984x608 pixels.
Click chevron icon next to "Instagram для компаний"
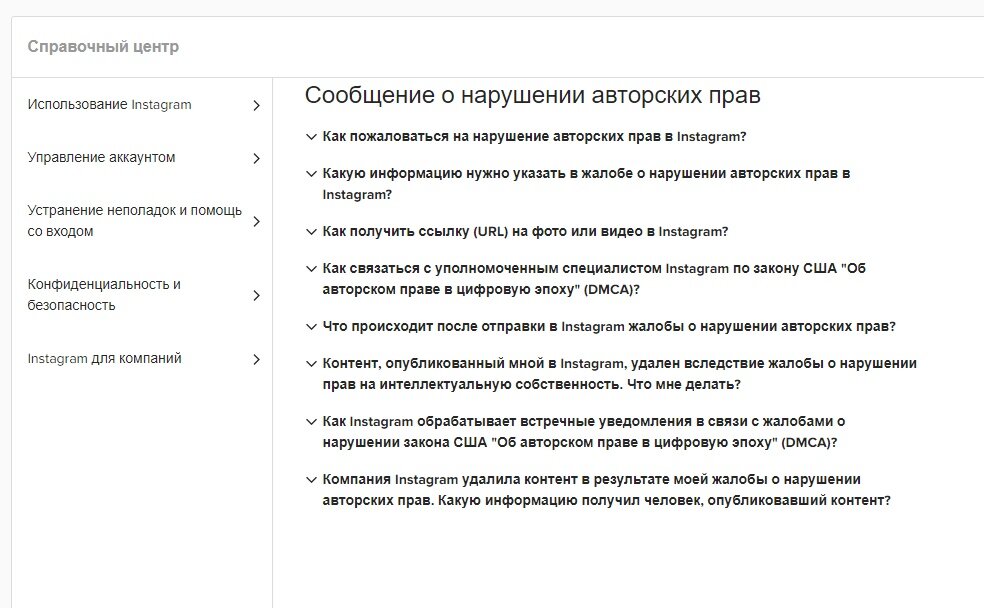click(x=256, y=358)
